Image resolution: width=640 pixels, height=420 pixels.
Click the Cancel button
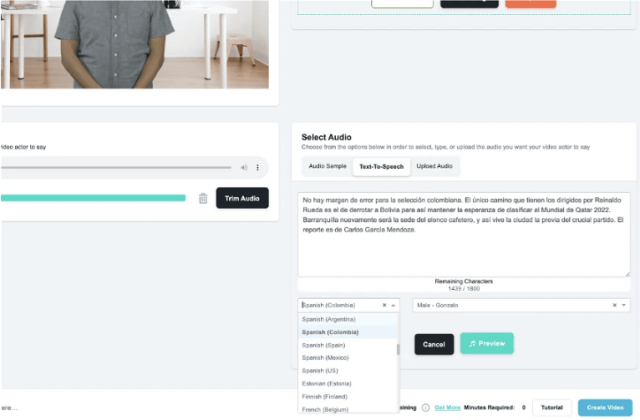click(x=434, y=344)
